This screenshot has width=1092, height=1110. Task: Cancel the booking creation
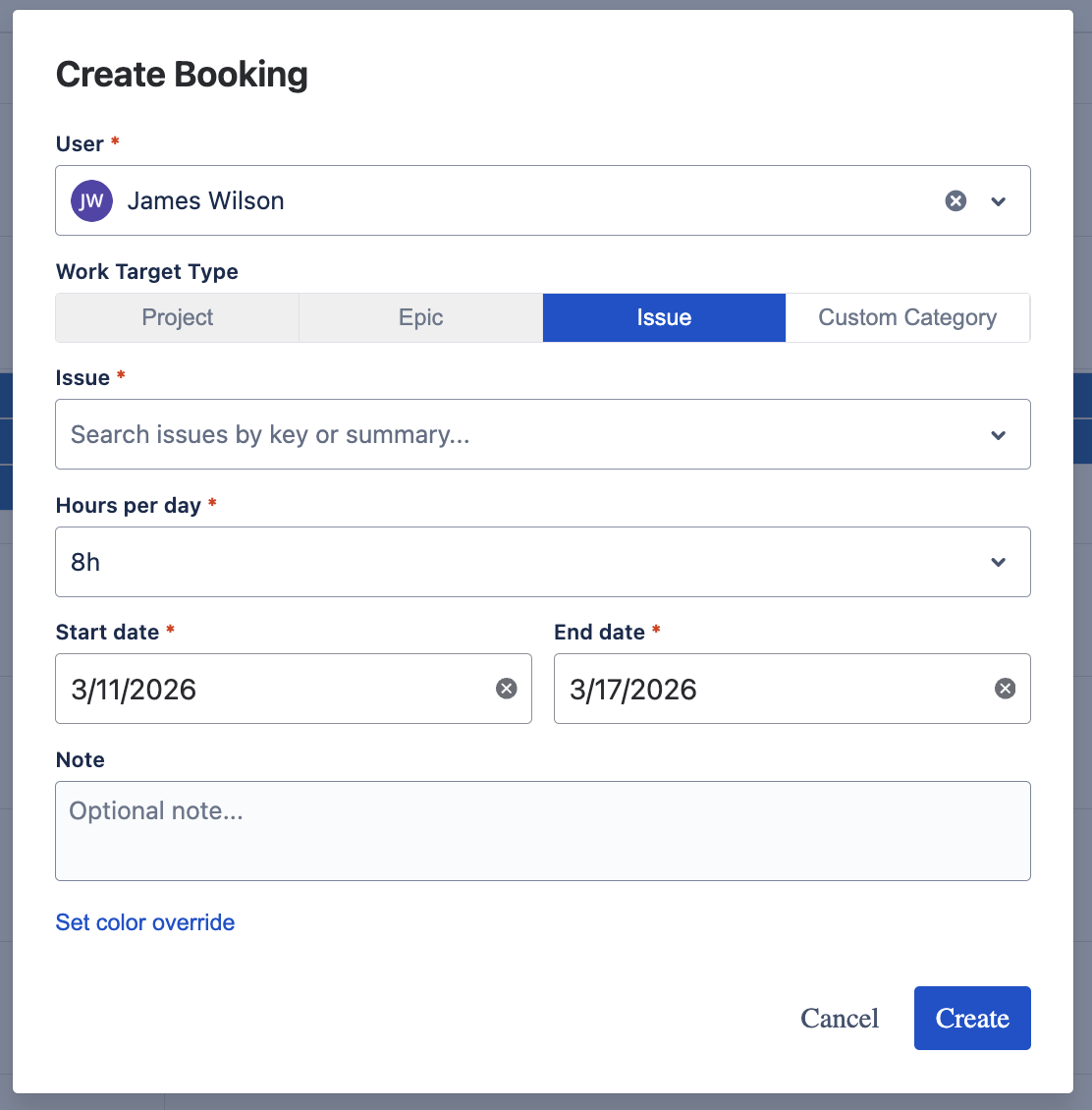pyautogui.click(x=839, y=1018)
